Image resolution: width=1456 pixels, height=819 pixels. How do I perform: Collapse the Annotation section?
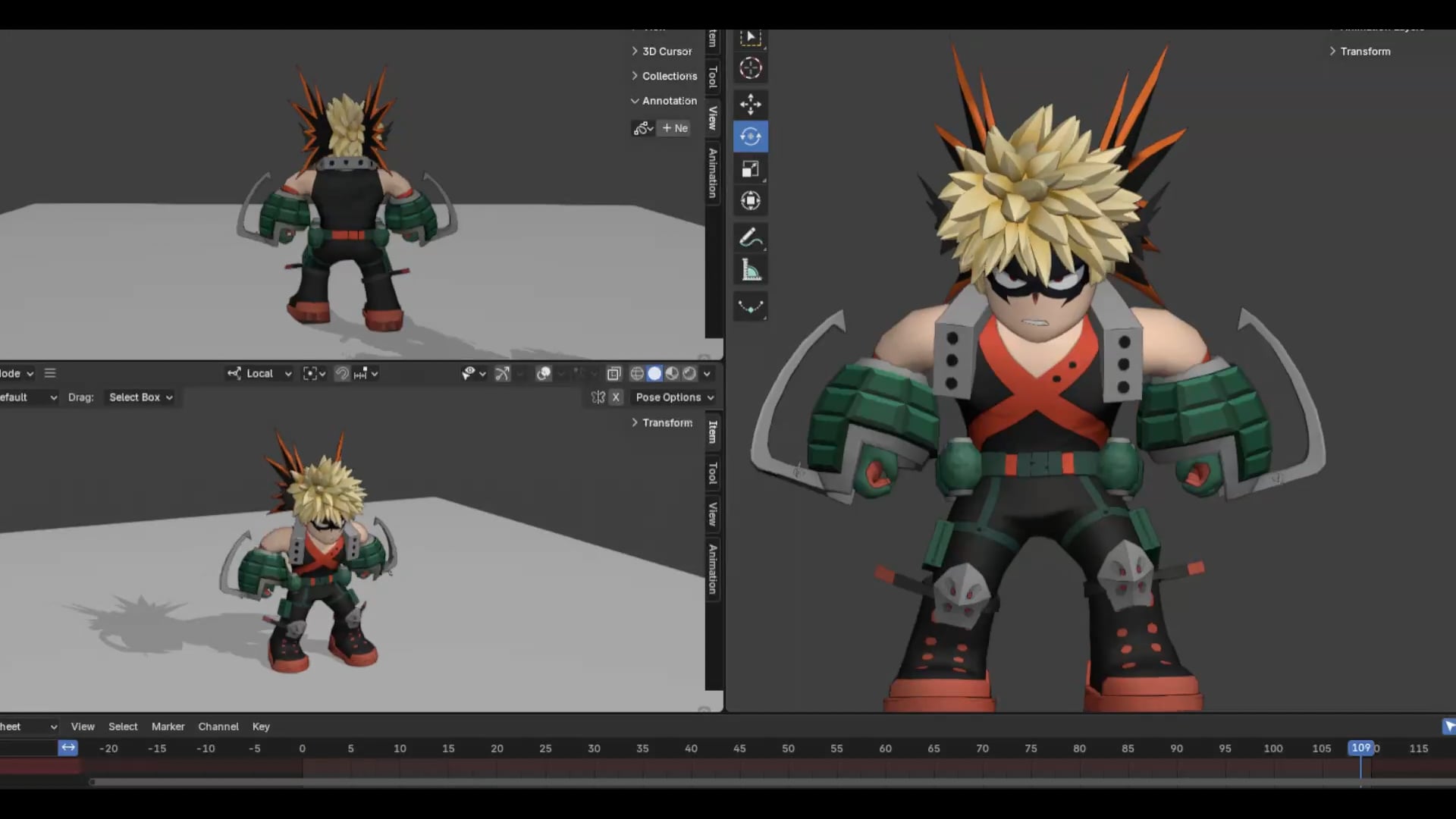coord(635,100)
